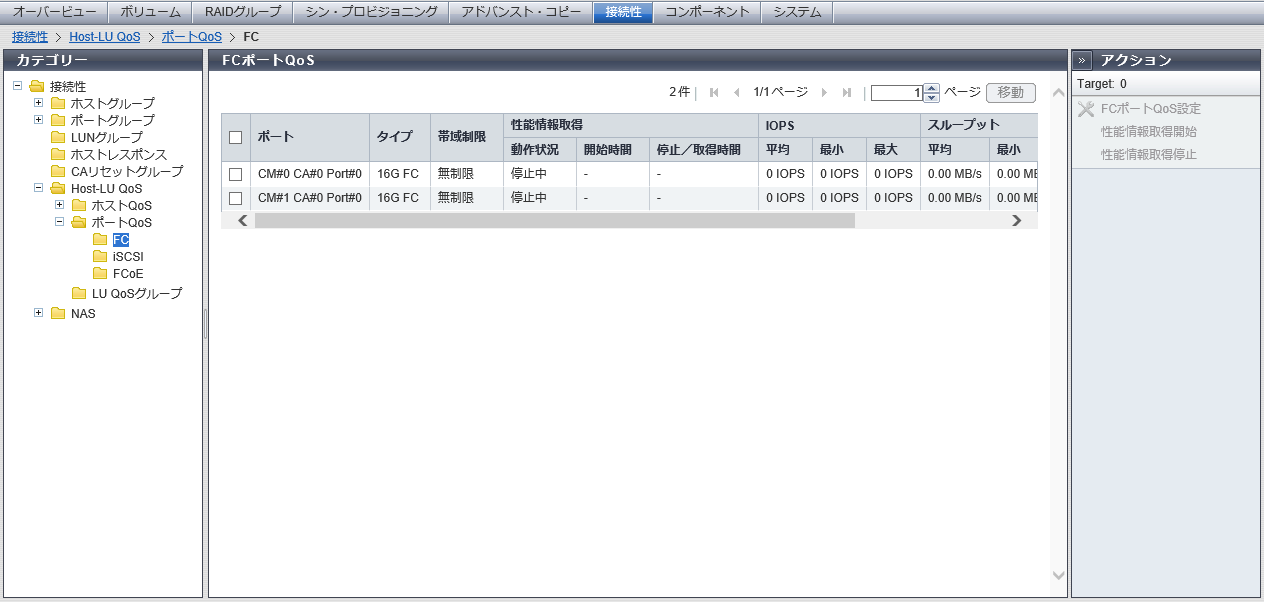Viewport: 1264px width, 602px height.
Task: Click the last page pagination icon
Action: coord(847,93)
